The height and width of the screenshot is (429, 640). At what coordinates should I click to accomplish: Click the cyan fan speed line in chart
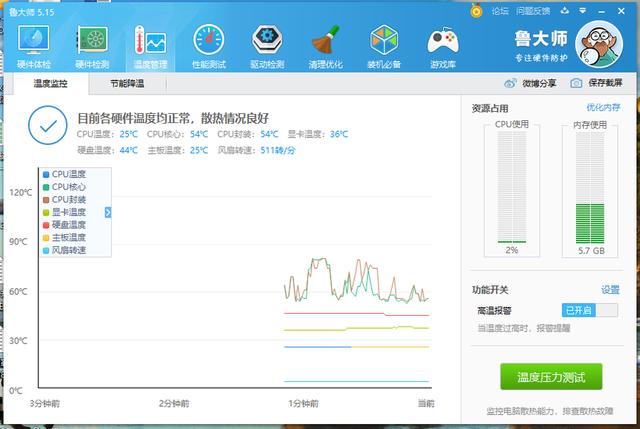pos(357,382)
